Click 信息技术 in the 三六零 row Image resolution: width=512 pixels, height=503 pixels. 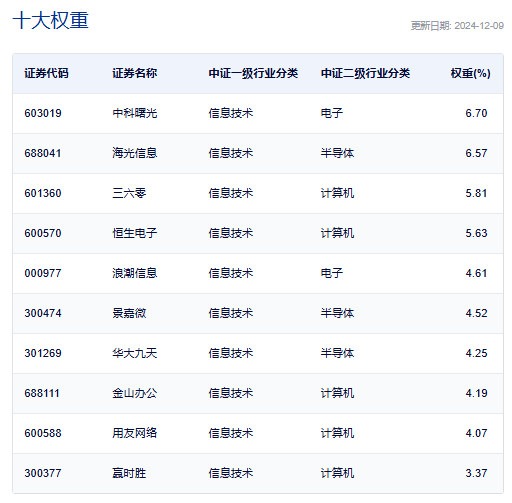[231, 193]
